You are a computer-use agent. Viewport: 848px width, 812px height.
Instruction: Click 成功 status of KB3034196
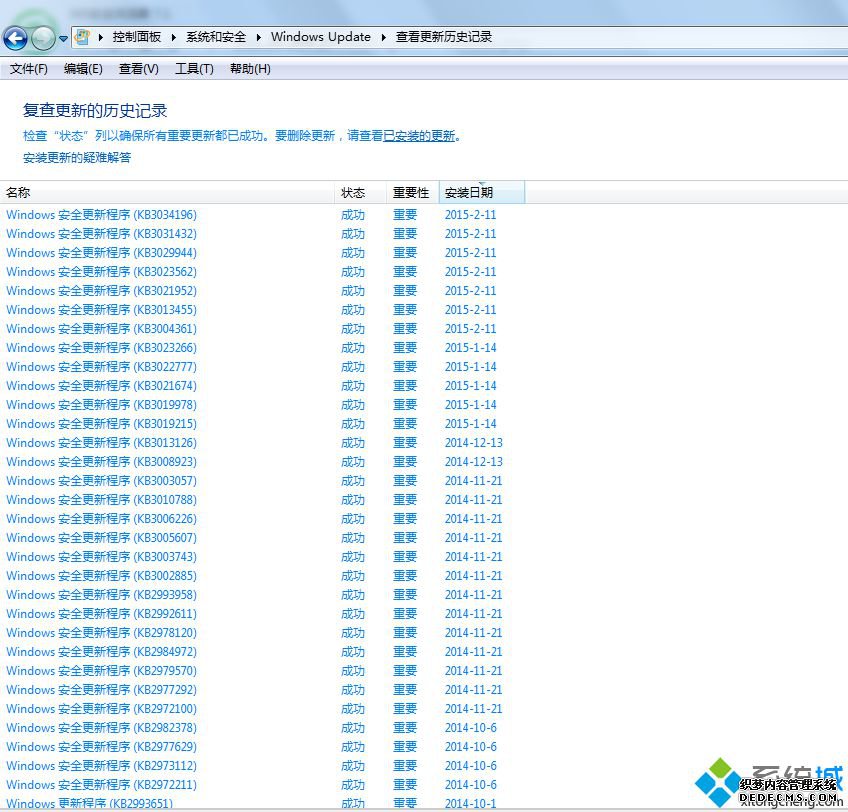pos(353,215)
